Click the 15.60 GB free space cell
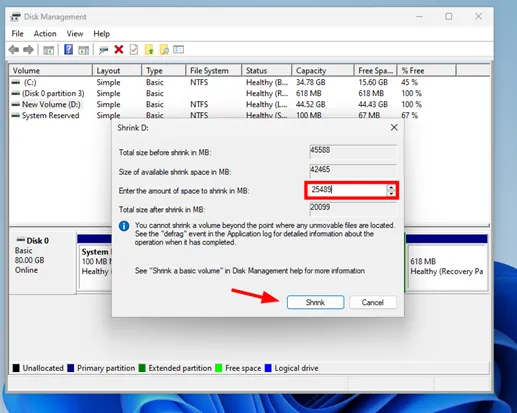The height and width of the screenshot is (413, 517). click(373, 82)
